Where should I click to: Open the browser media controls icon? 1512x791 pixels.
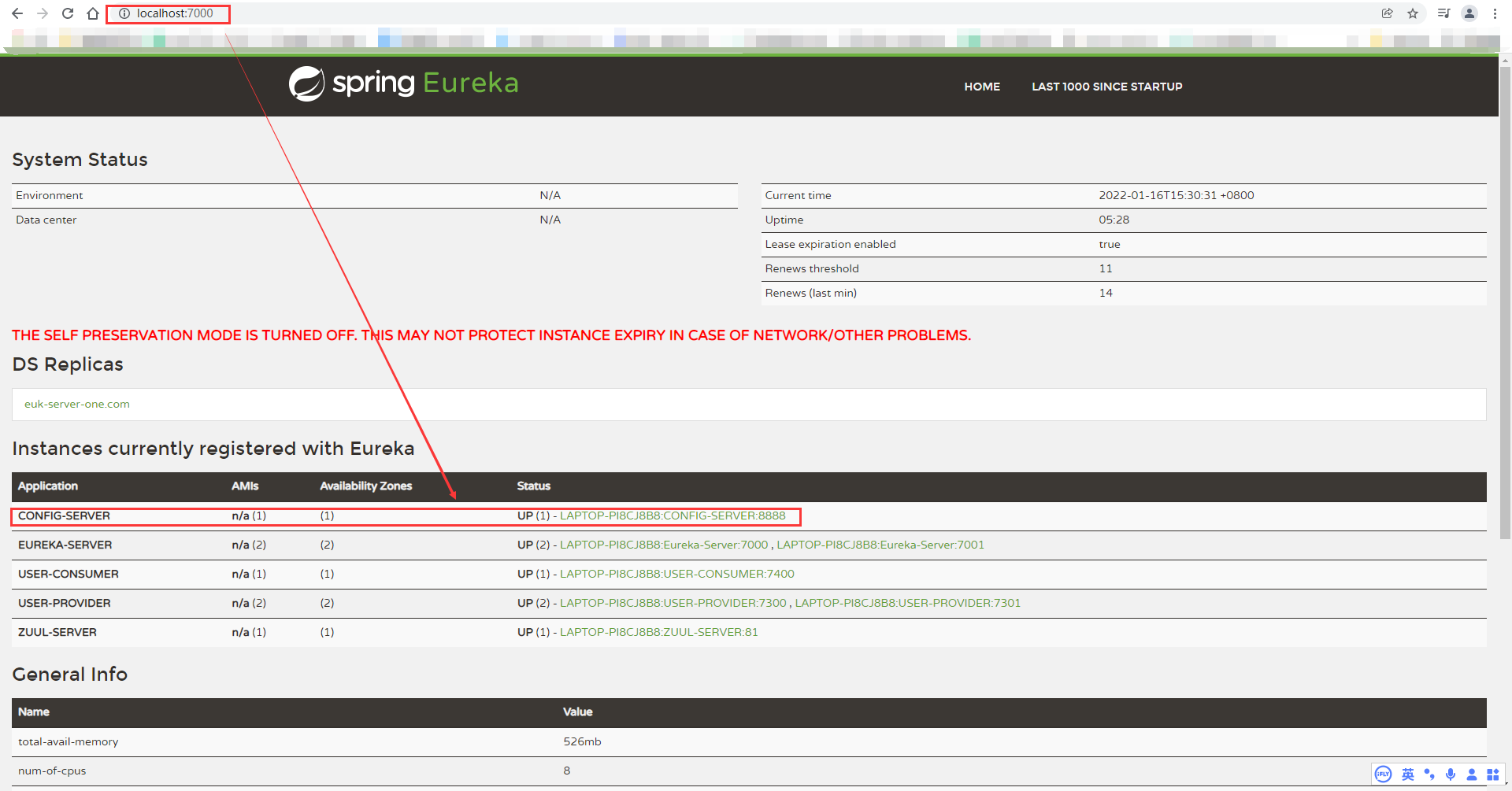coord(1443,13)
